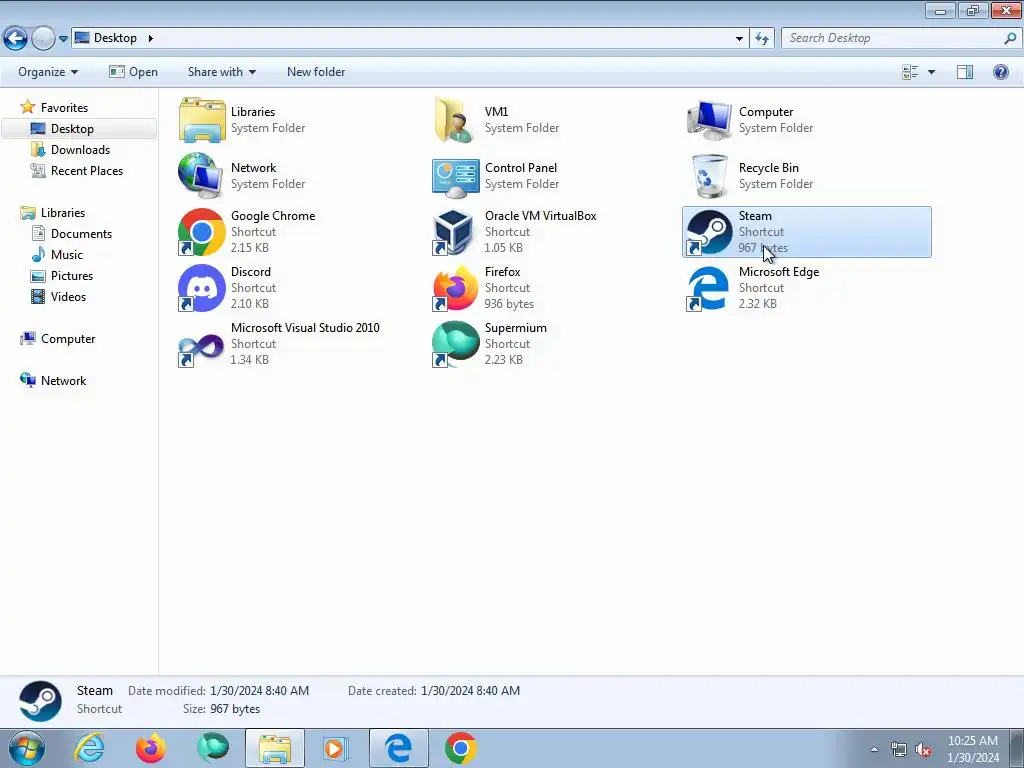Select the Computer icon in file list
The image size is (1024, 768).
coord(709,120)
